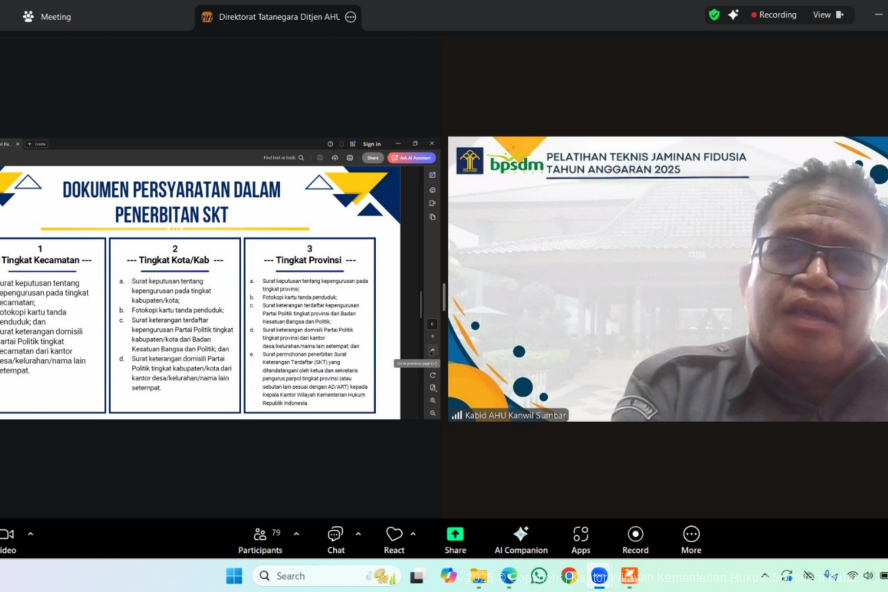This screenshot has height=592, width=888.
Task: Toggle meeting recording with the Record button
Action: click(635, 539)
